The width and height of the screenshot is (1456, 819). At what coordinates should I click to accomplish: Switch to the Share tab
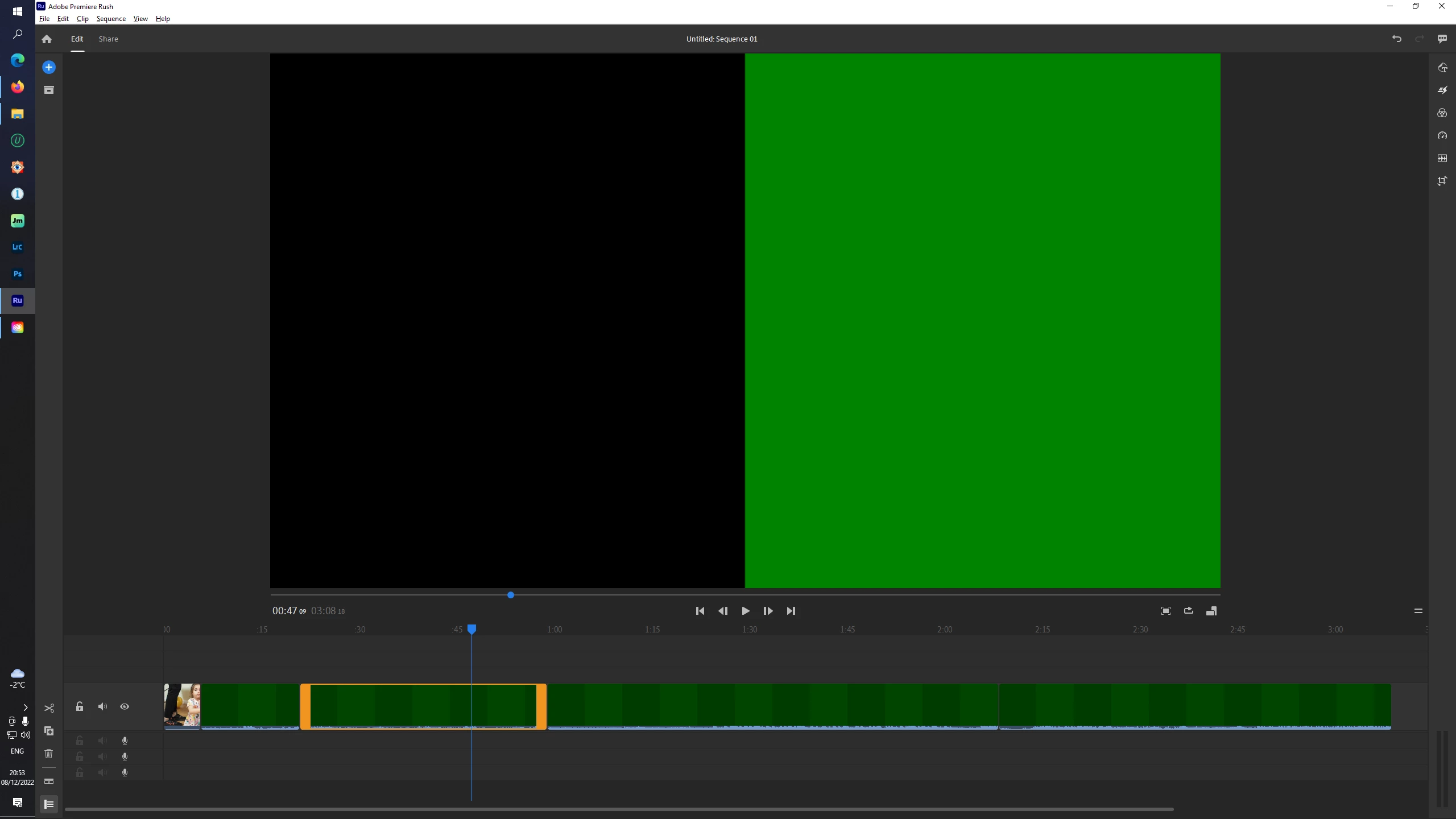click(x=108, y=39)
